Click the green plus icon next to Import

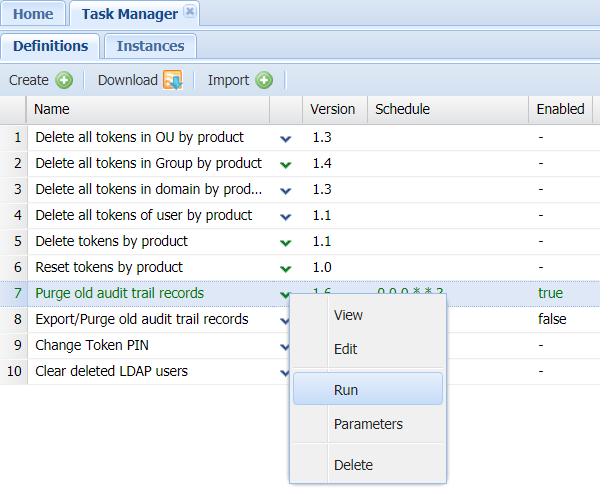[x=264, y=81]
